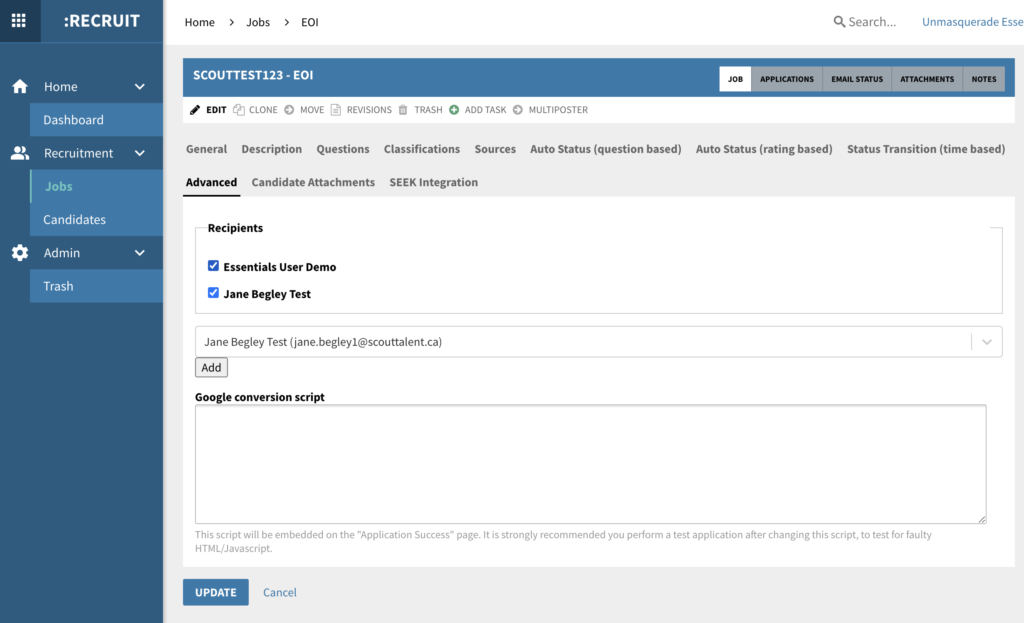
Task: Open the apps grid menu icon
Action: [19, 21]
